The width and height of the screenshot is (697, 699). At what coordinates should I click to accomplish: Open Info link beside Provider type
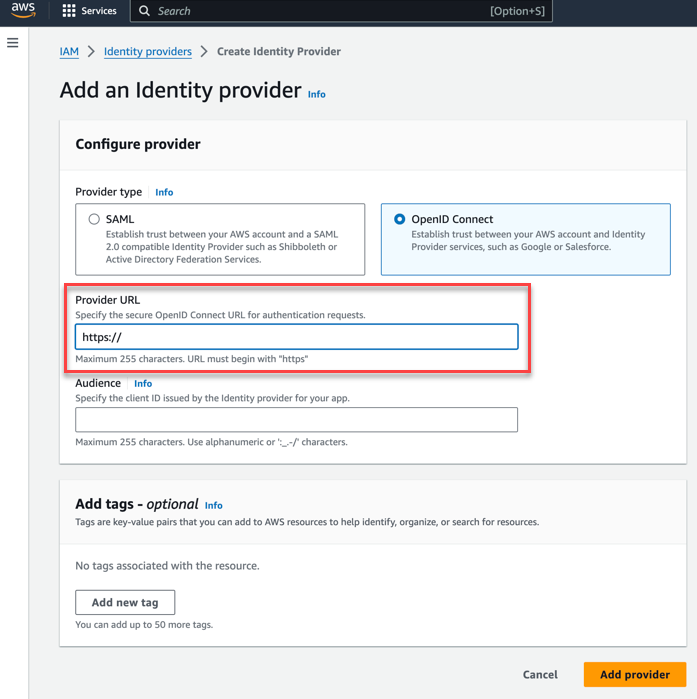tap(164, 192)
